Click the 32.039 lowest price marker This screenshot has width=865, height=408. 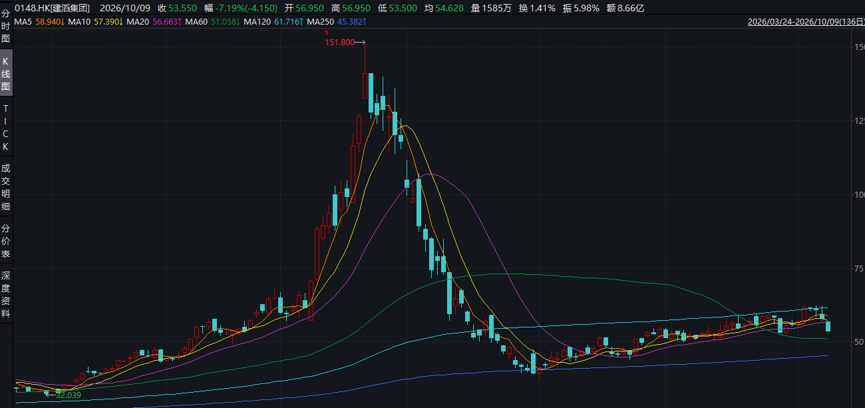pyautogui.click(x=68, y=394)
